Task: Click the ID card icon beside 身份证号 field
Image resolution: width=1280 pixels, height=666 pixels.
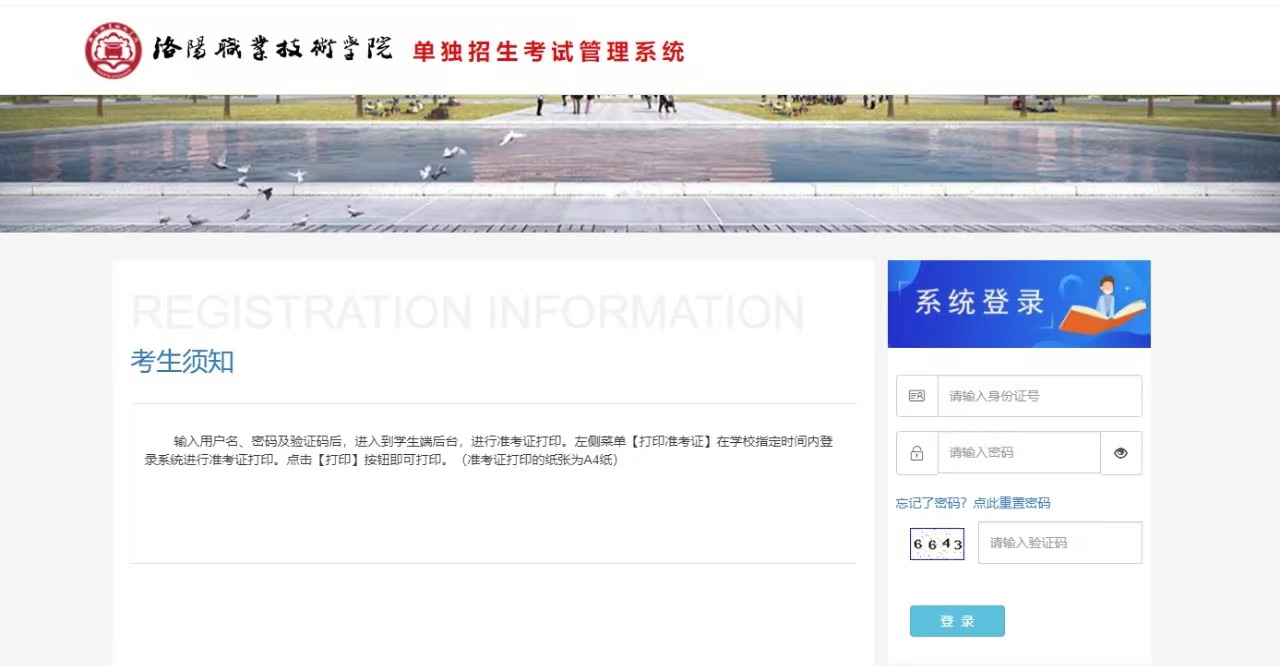Action: pyautogui.click(x=917, y=396)
